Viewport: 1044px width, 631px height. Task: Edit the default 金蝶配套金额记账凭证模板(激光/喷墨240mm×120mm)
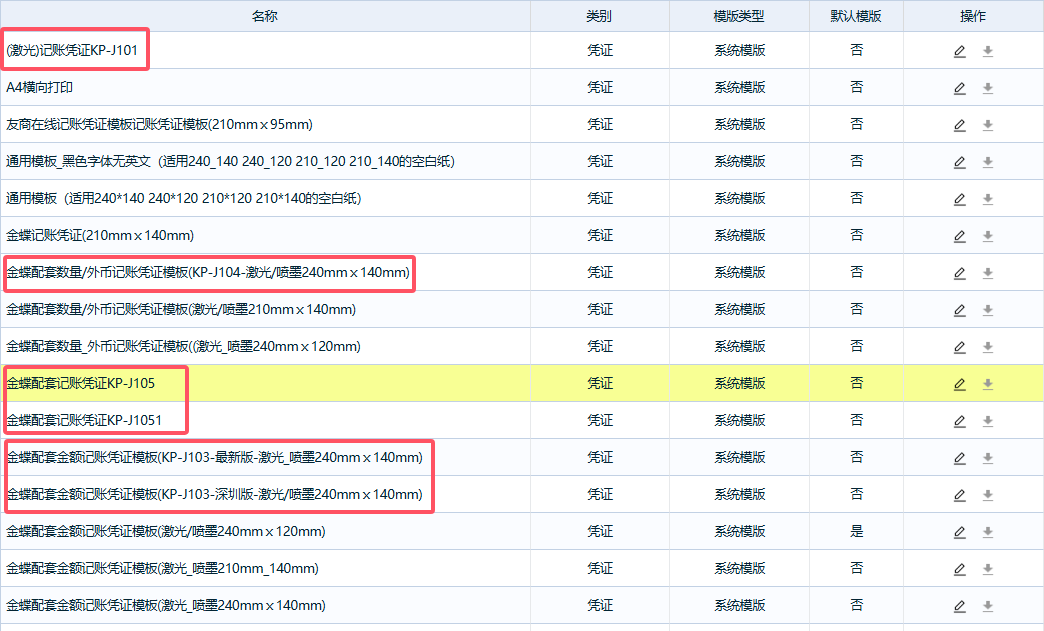960,532
